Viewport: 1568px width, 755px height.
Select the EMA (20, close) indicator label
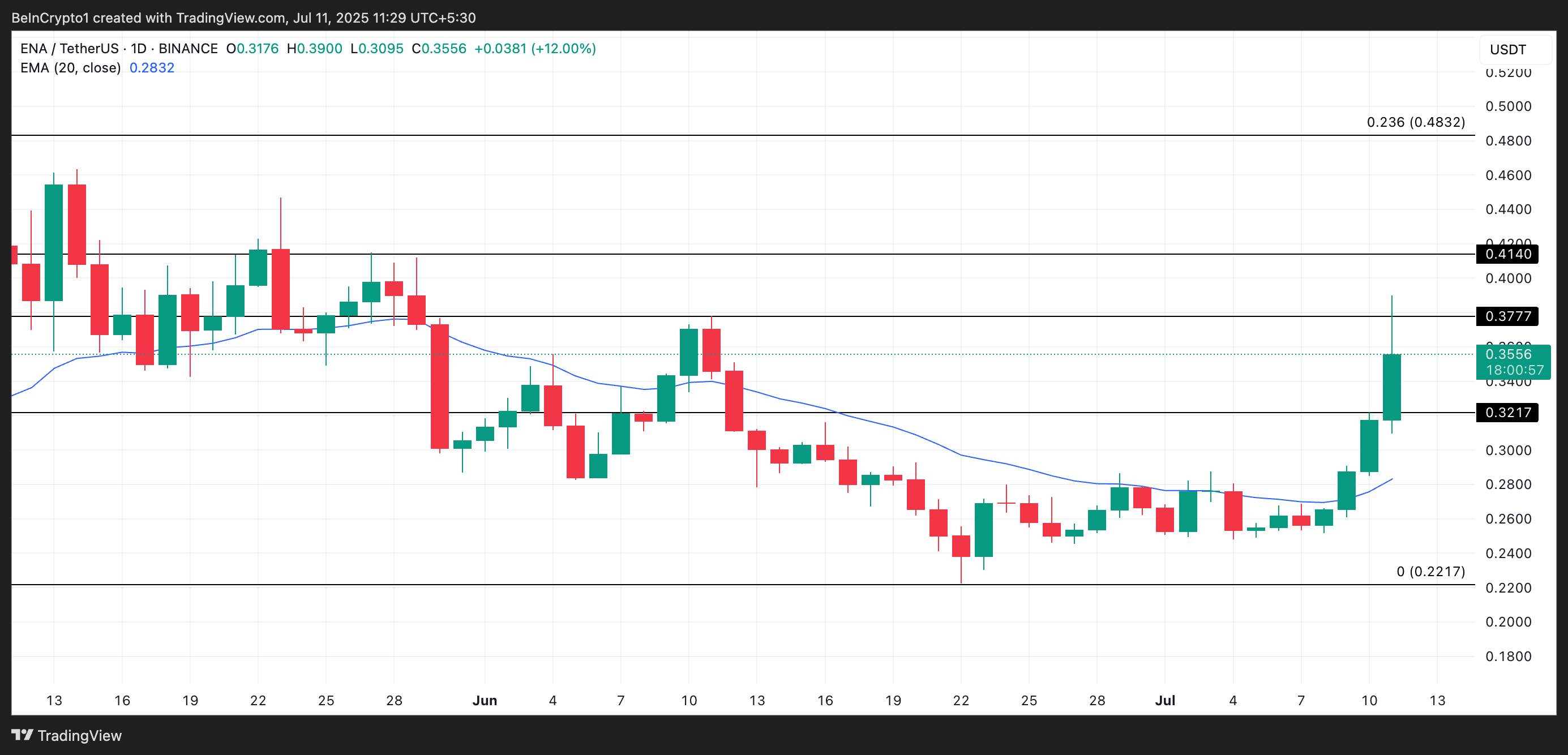click(71, 68)
